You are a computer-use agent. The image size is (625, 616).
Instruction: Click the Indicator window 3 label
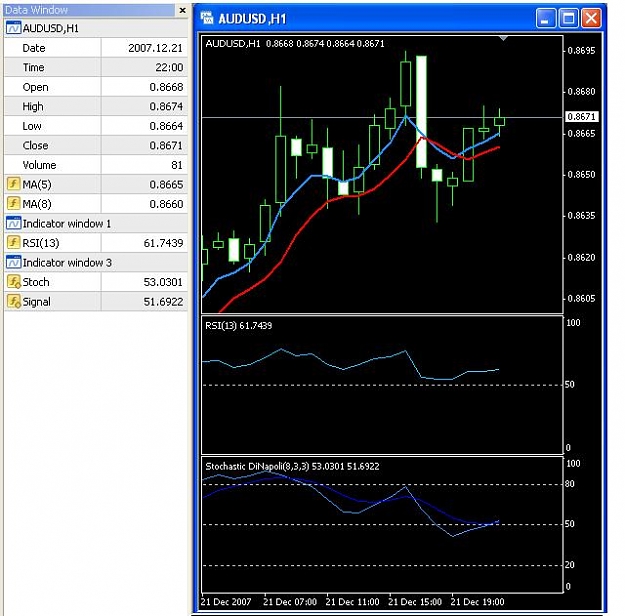click(x=67, y=263)
